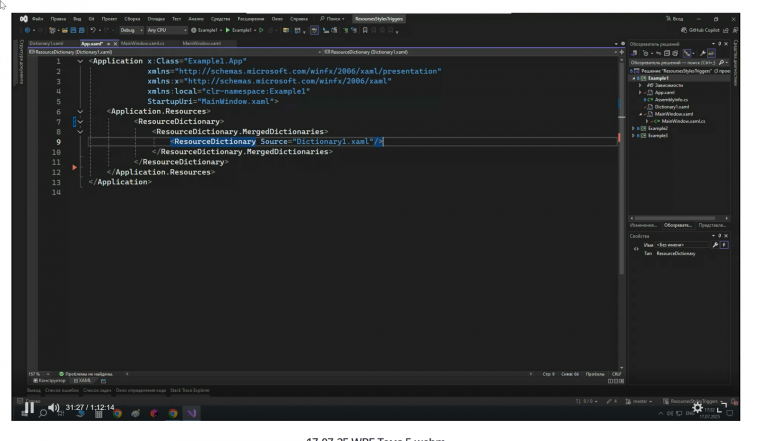
Task: Start without debugging using outlined play icon
Action: (261, 30)
